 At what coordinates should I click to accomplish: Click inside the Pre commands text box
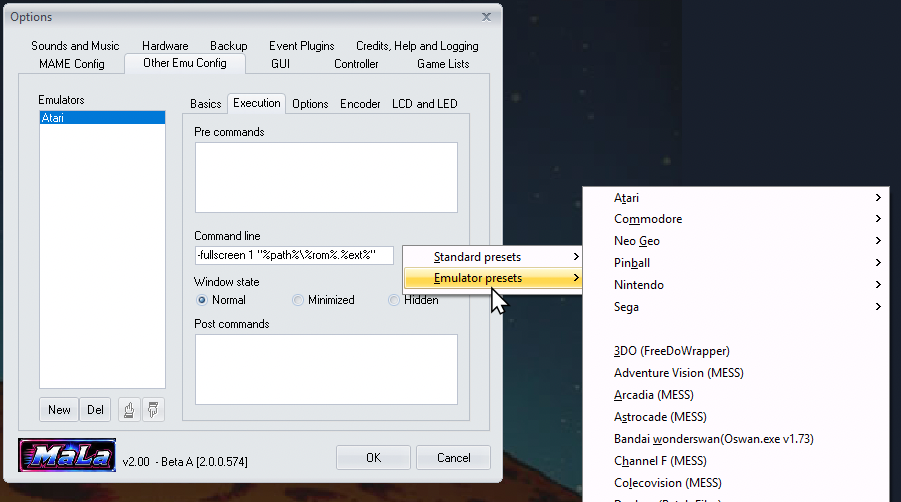(x=326, y=177)
